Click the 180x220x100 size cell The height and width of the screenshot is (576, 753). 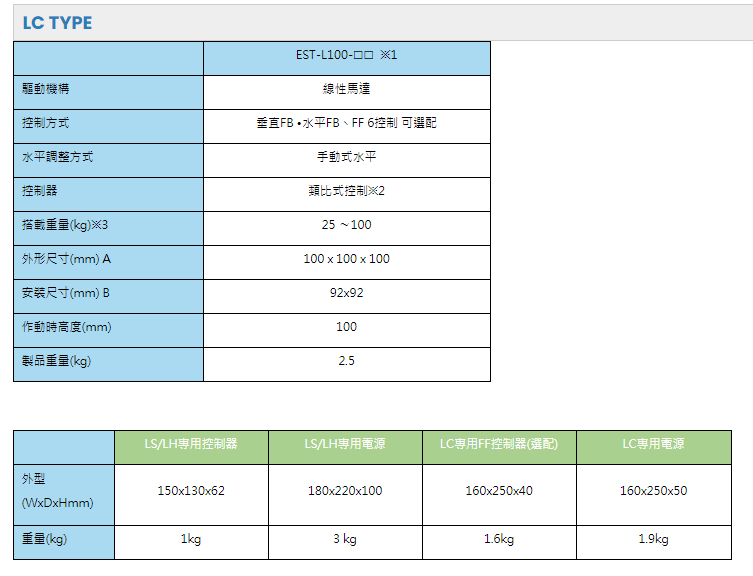click(345, 492)
